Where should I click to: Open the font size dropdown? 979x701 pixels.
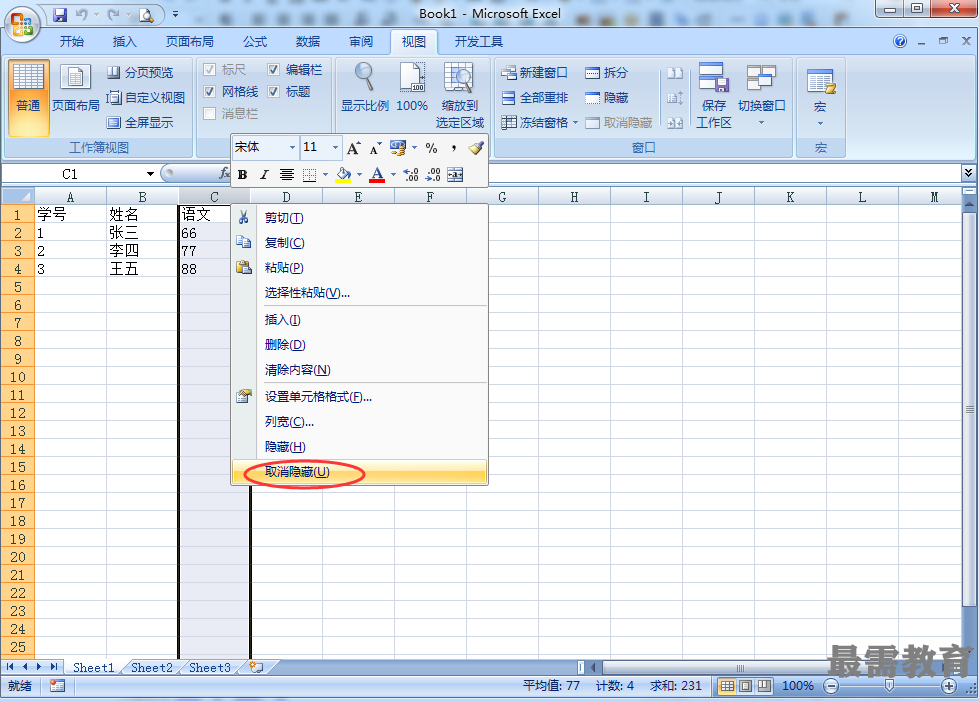click(335, 148)
